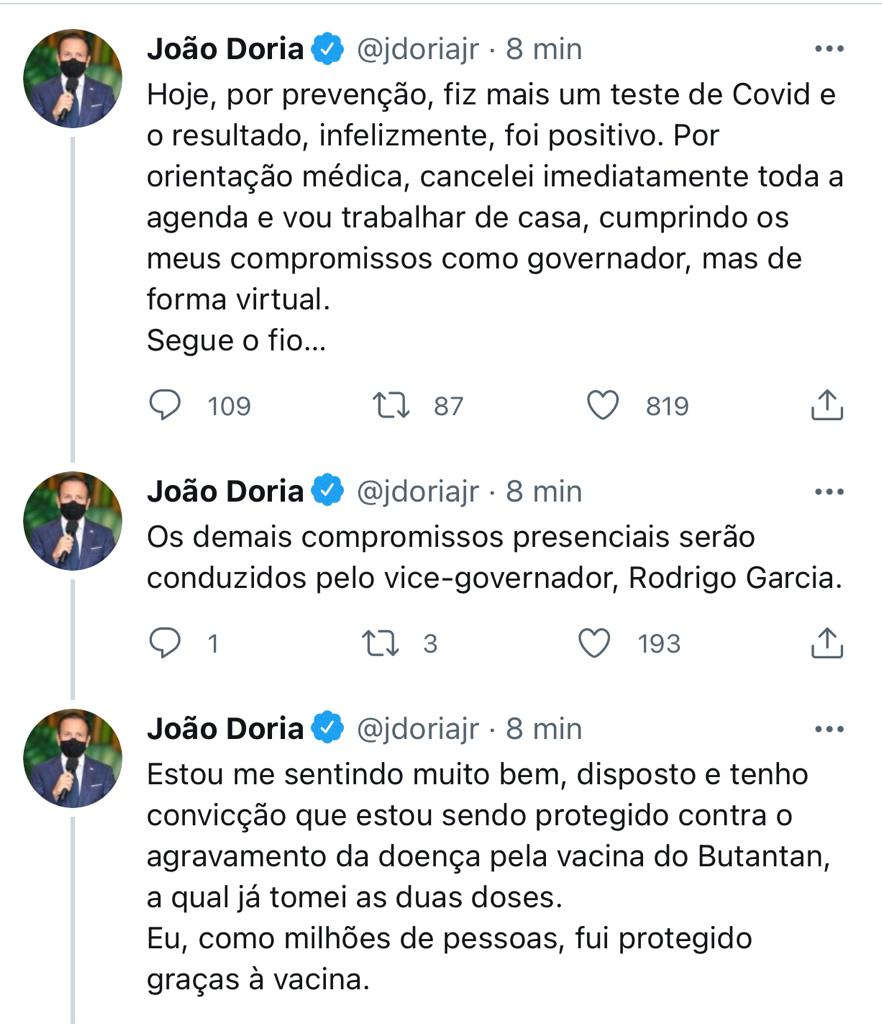This screenshot has width=882, height=1024.
Task: Open João Doria name link in first tweet
Action: (225, 49)
